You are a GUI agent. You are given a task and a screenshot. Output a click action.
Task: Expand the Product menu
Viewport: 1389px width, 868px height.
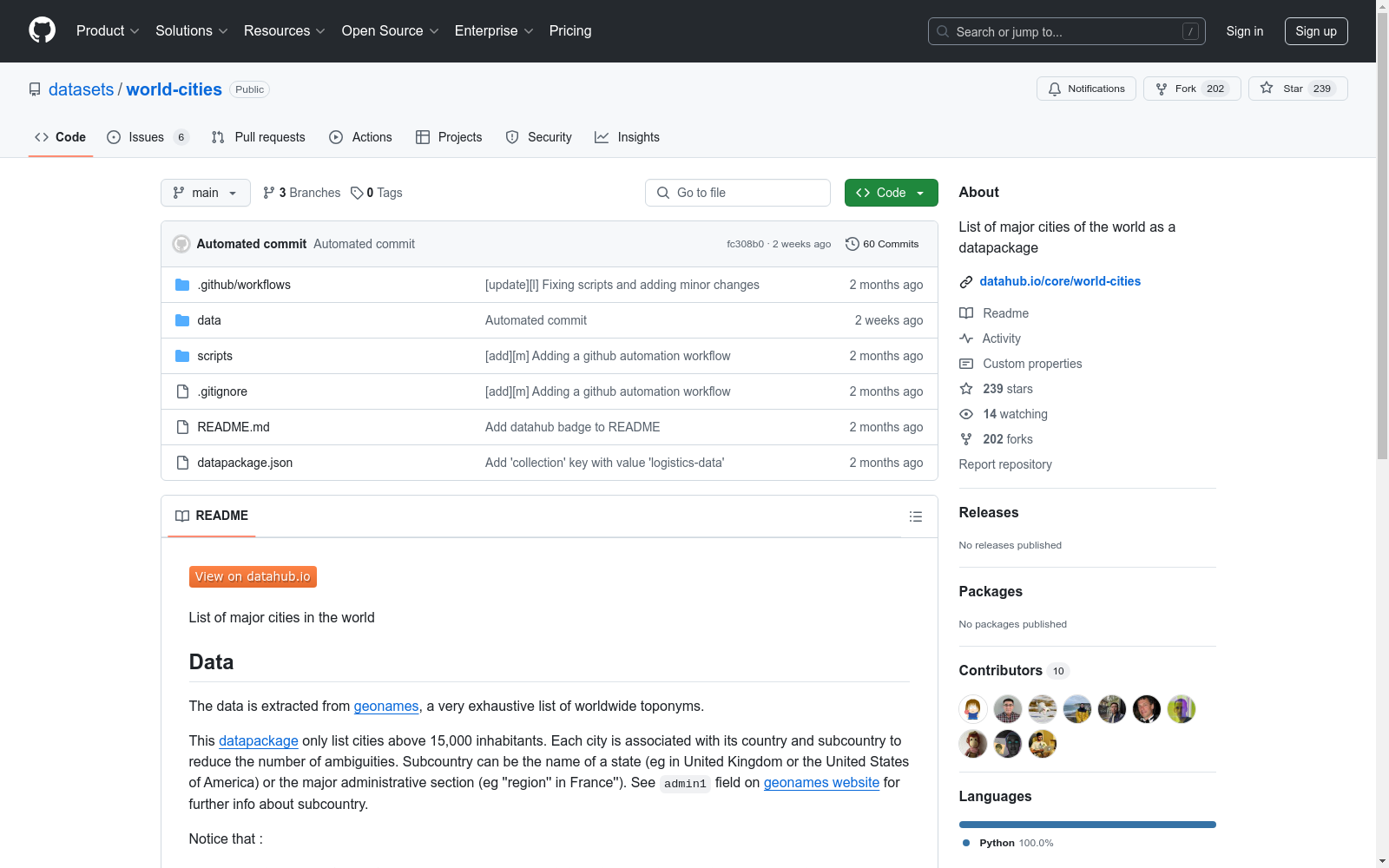coord(108,31)
